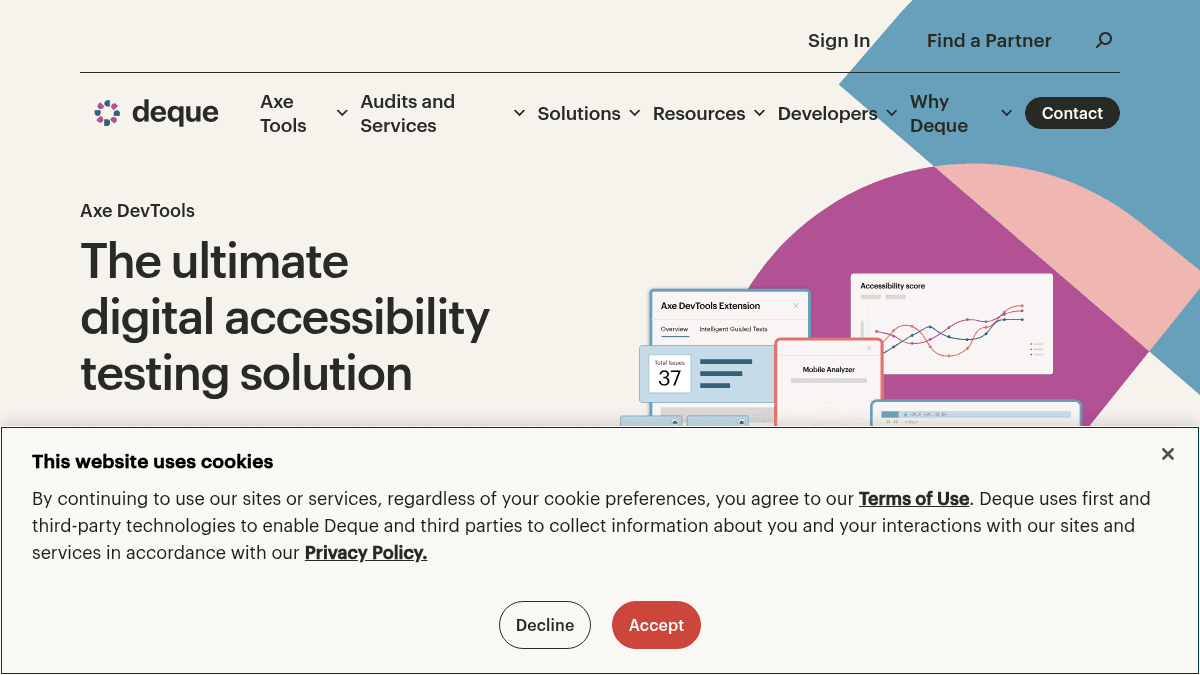Screen dimensions: 1200x675
Task: Open the Terms of Use link
Action: 914,499
